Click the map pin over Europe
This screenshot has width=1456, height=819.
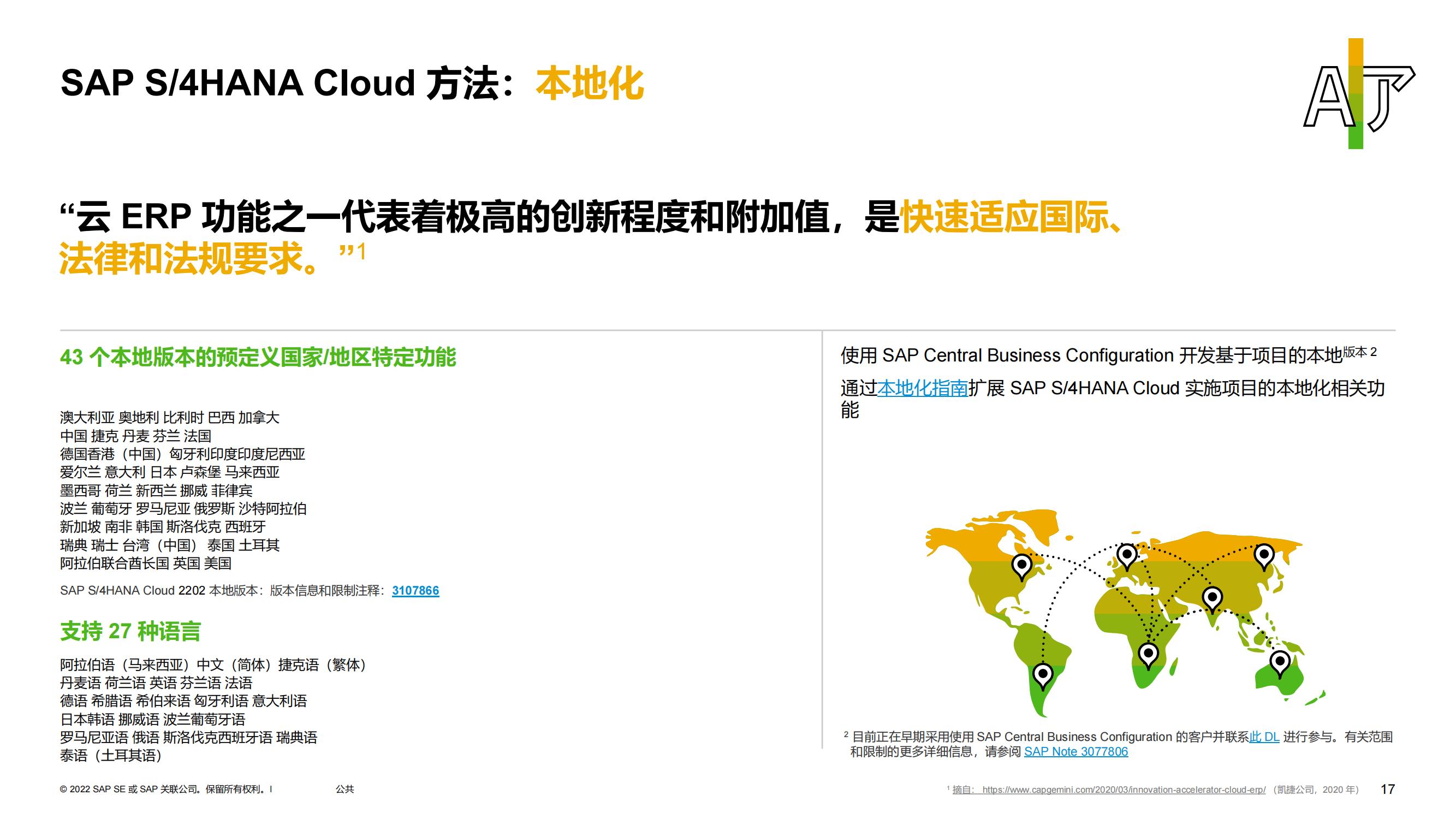1126,557
